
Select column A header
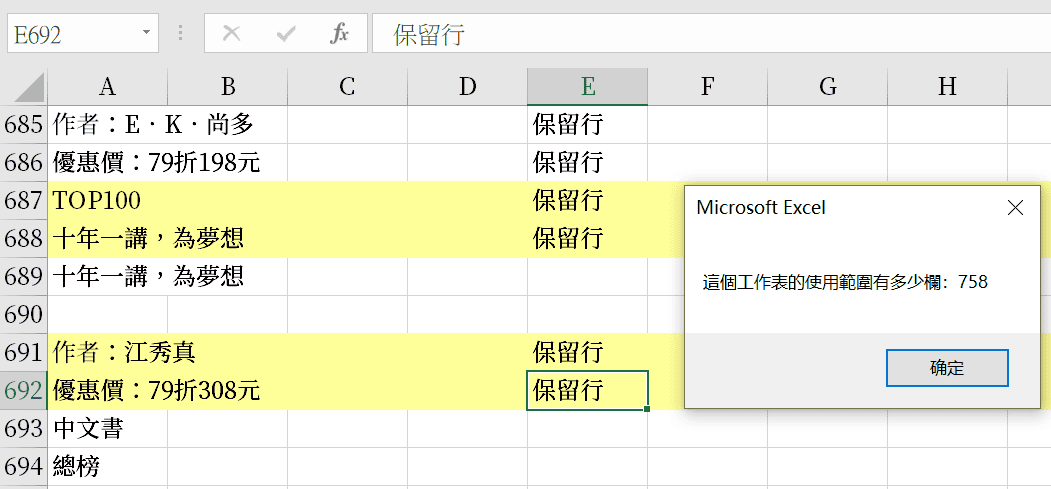click(x=107, y=86)
